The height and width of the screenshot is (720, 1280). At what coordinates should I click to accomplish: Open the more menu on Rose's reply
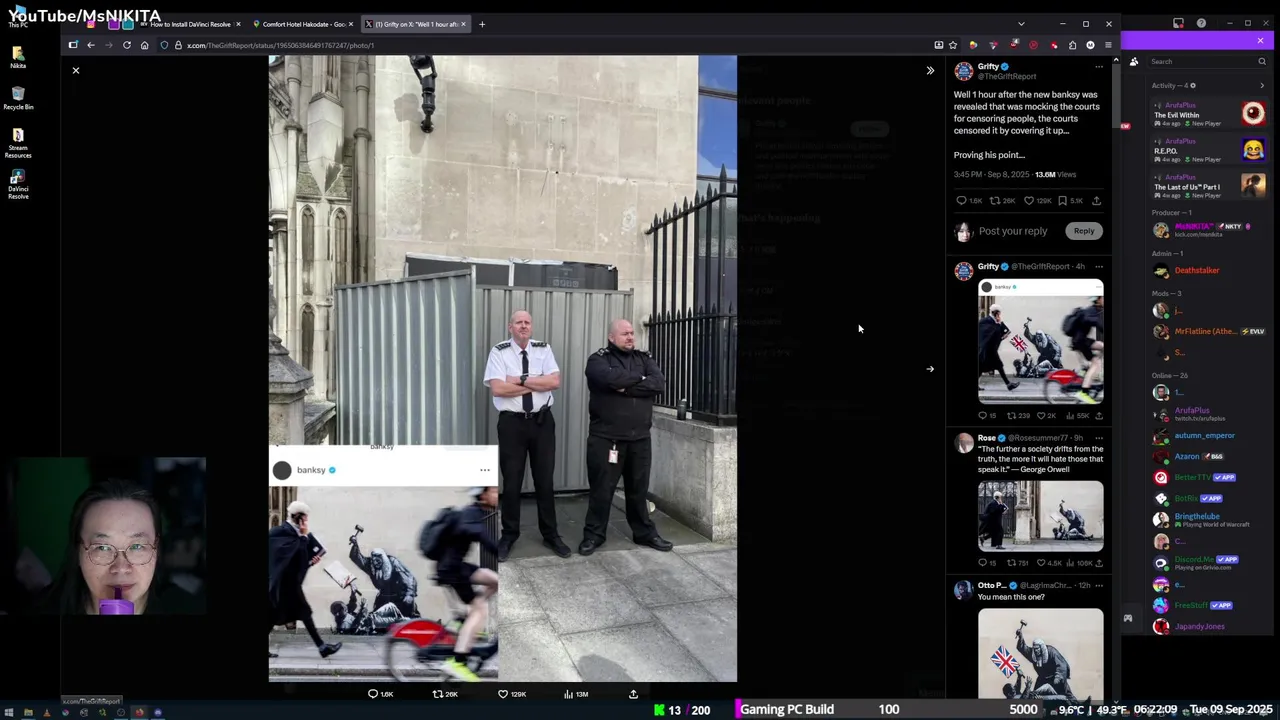(1099, 438)
